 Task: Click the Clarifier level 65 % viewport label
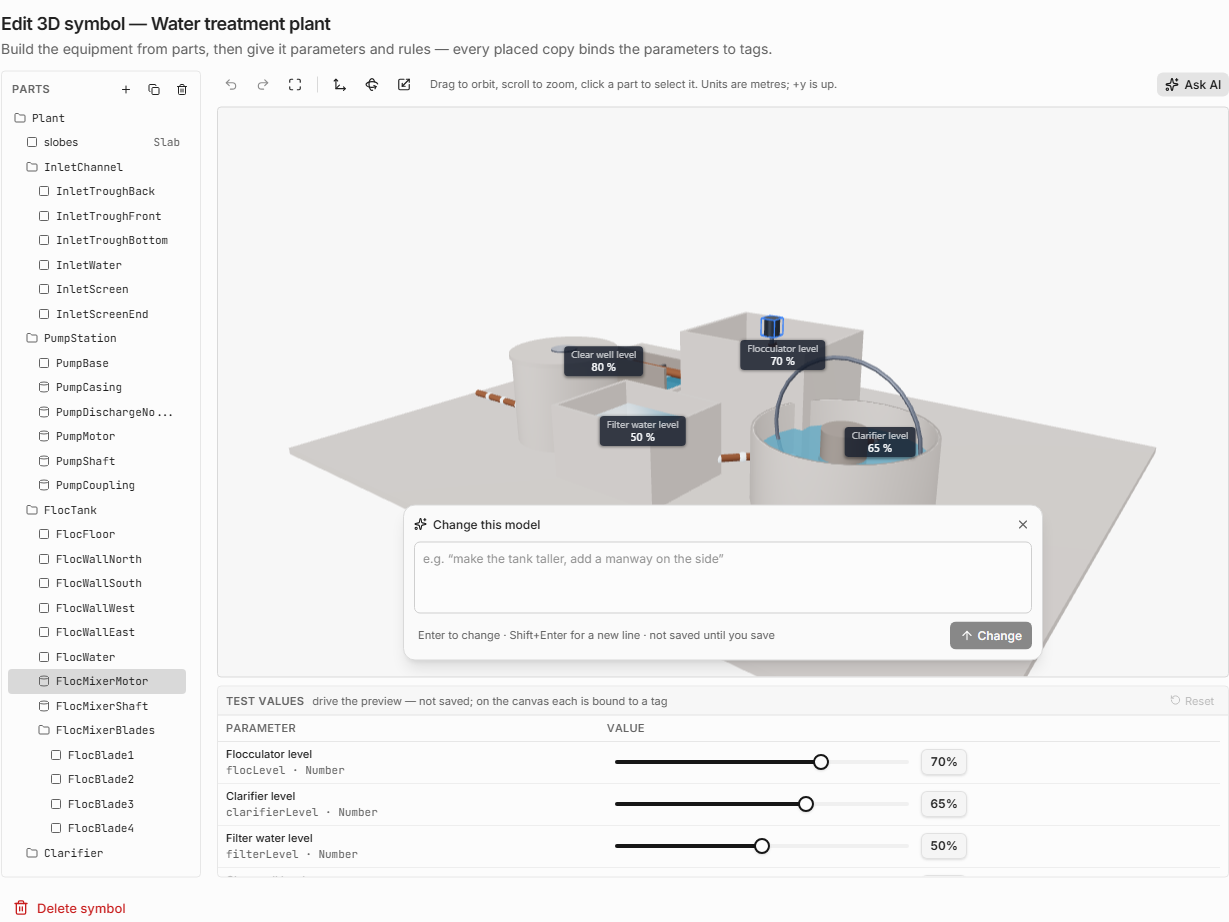(x=880, y=442)
